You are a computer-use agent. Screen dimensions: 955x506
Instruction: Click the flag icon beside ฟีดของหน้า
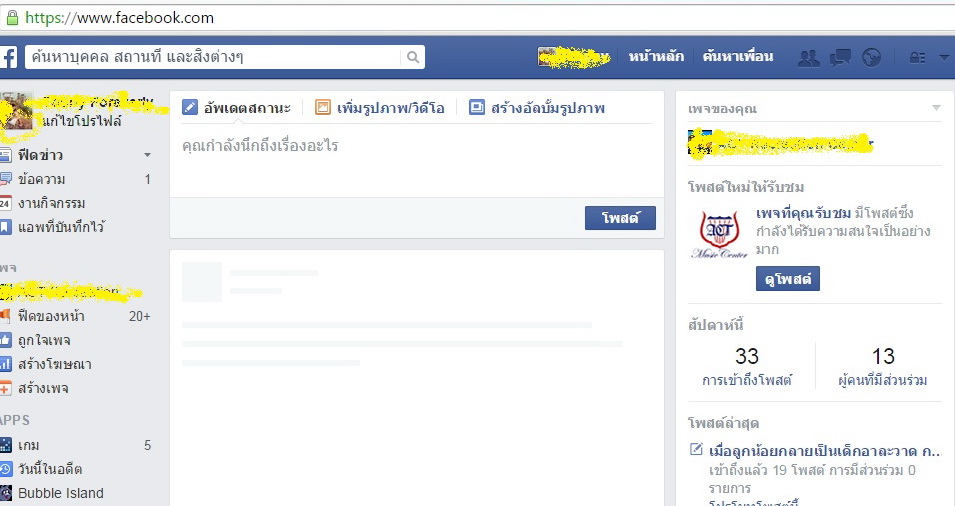coord(5,316)
